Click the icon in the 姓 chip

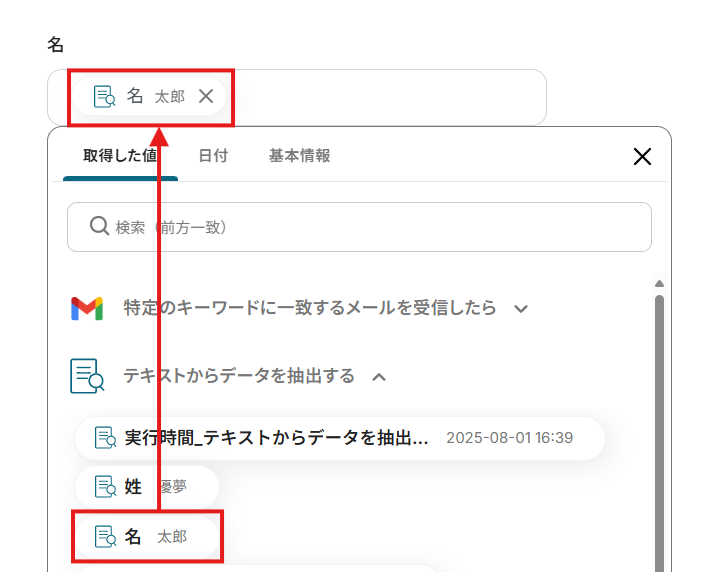pyautogui.click(x=105, y=487)
